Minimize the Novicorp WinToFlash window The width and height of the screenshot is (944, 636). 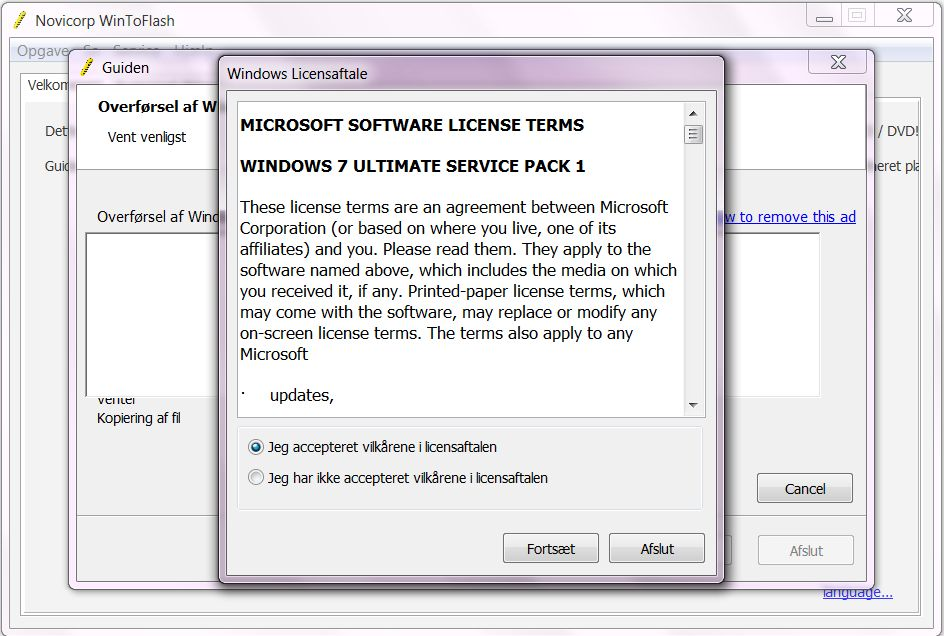(824, 15)
